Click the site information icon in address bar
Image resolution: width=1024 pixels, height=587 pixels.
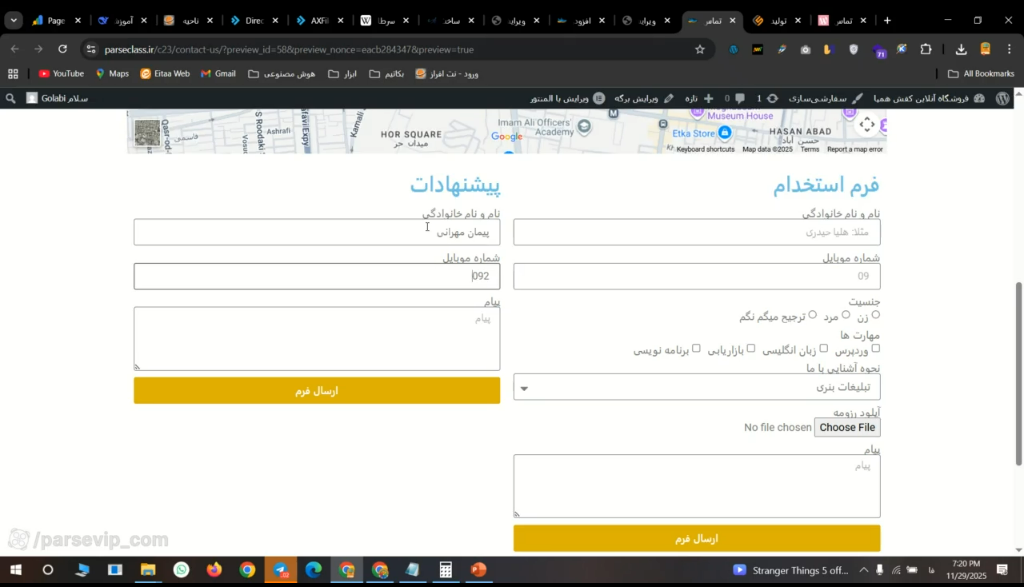coord(91,50)
